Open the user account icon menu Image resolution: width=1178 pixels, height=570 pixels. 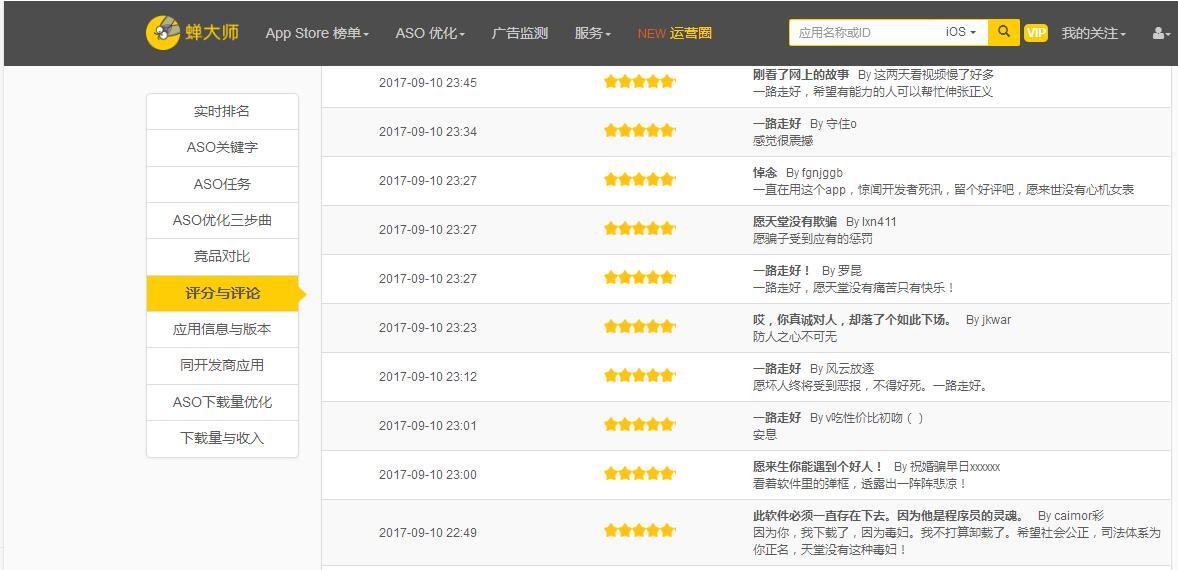1160,33
